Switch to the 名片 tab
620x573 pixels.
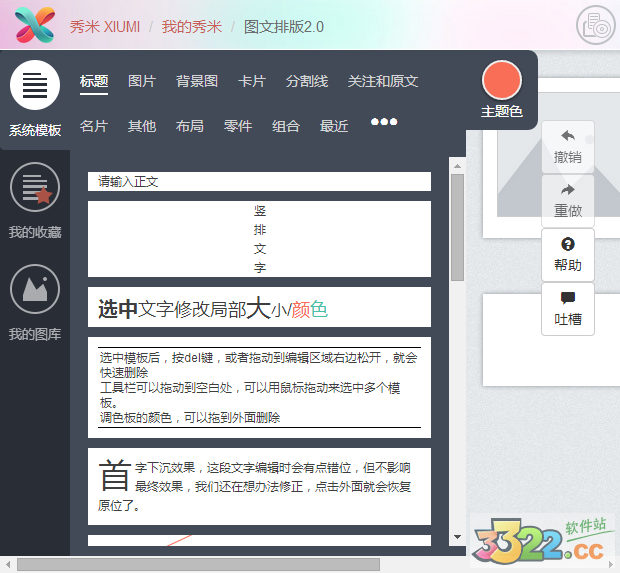click(x=94, y=126)
